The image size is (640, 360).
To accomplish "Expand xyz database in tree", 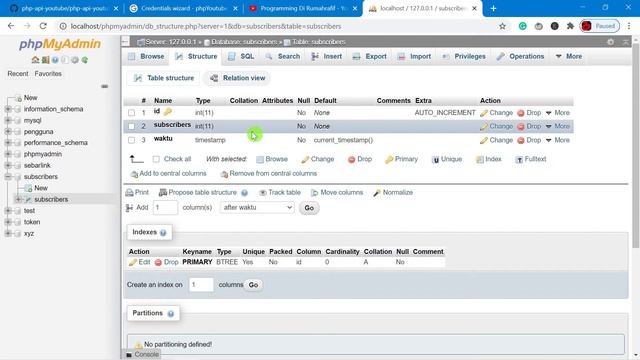I will 8,233.
